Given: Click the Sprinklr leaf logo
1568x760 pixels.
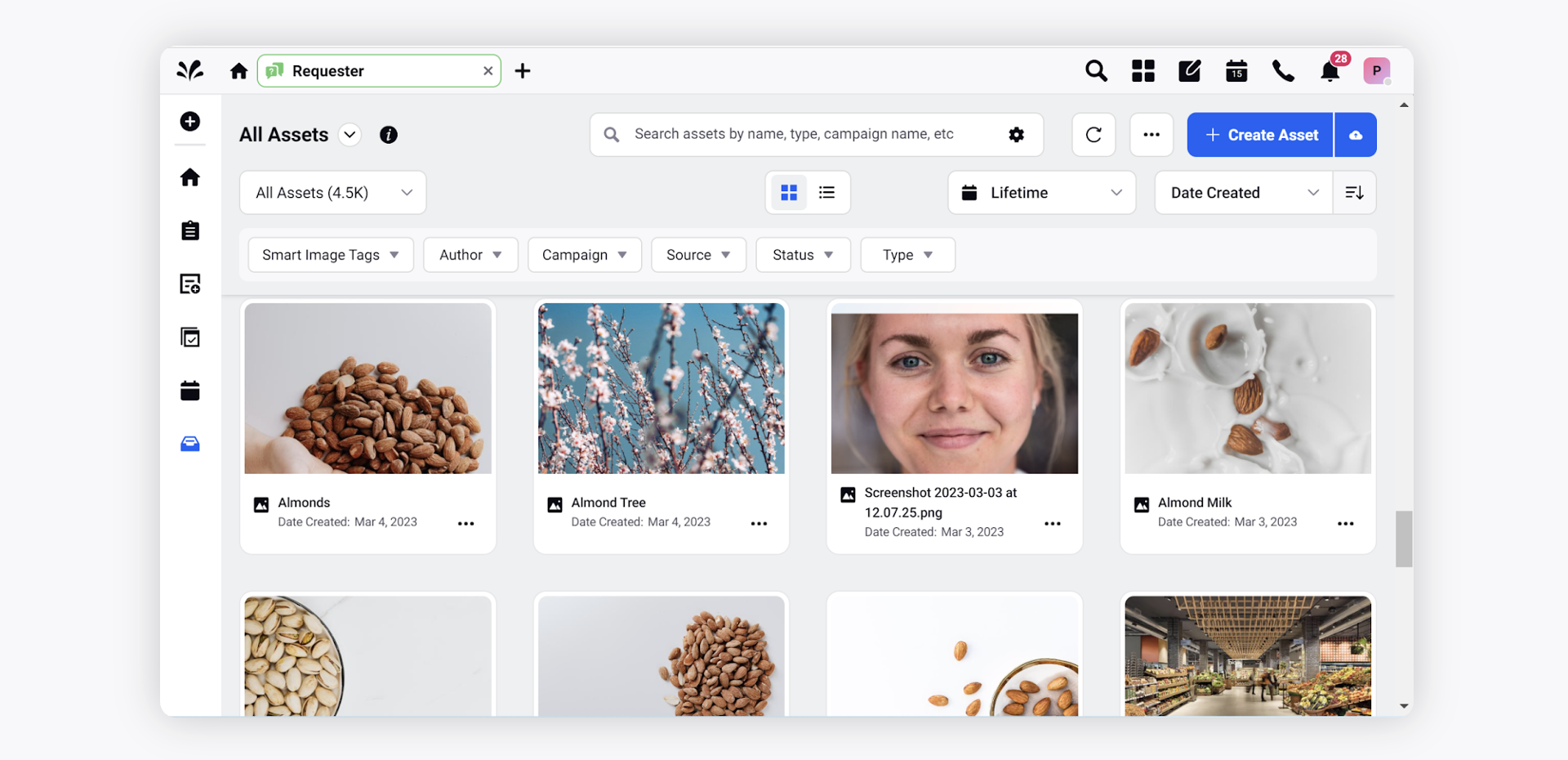Looking at the screenshot, I should pos(190,71).
